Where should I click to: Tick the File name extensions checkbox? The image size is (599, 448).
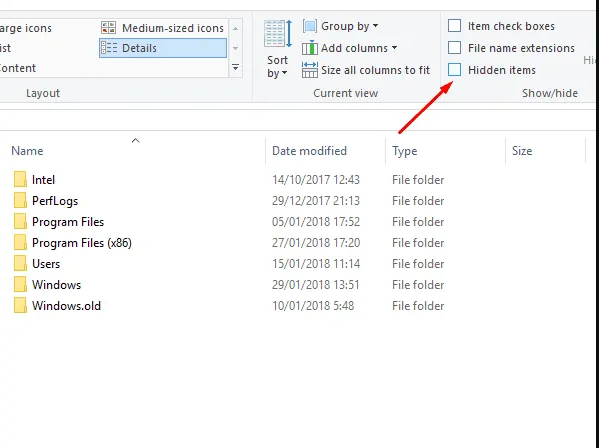454,48
